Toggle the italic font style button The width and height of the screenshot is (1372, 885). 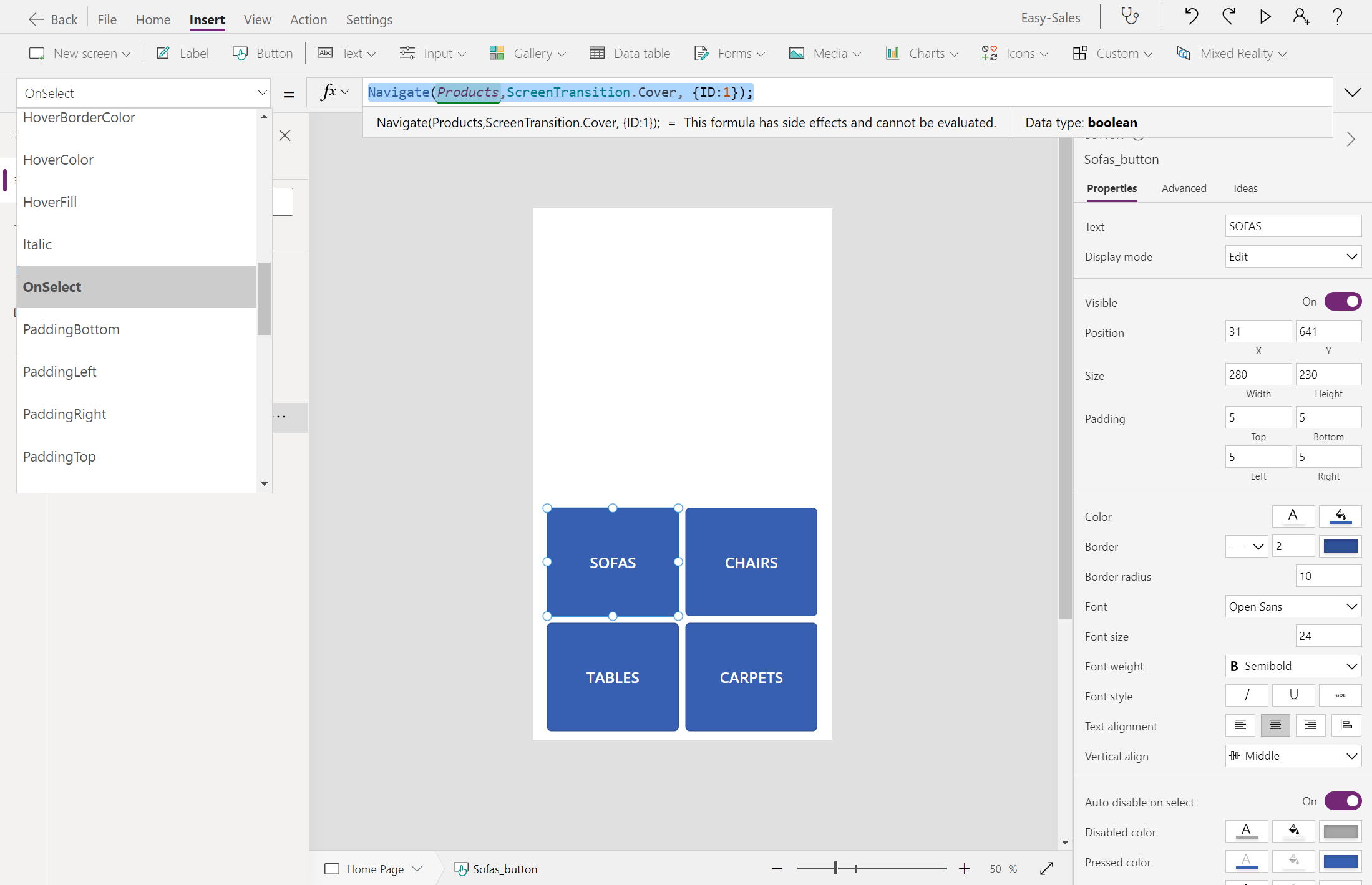(x=1246, y=695)
